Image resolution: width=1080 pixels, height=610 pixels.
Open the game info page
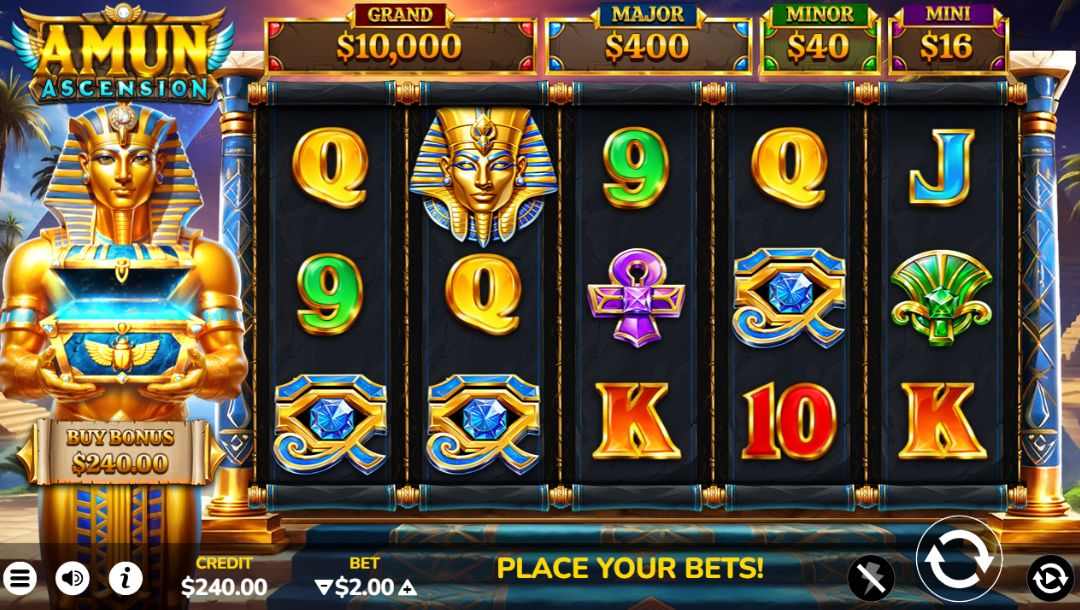125,578
